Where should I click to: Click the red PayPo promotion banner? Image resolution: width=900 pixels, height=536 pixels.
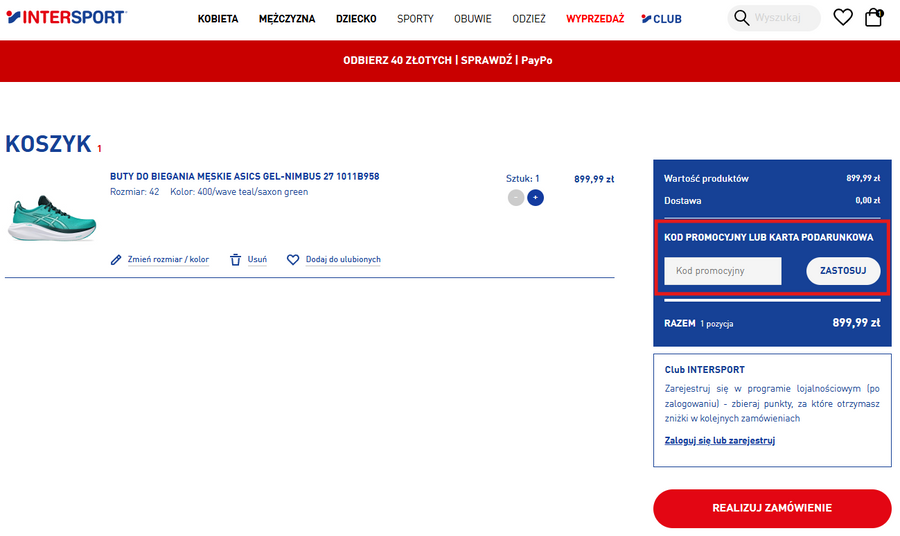448,60
